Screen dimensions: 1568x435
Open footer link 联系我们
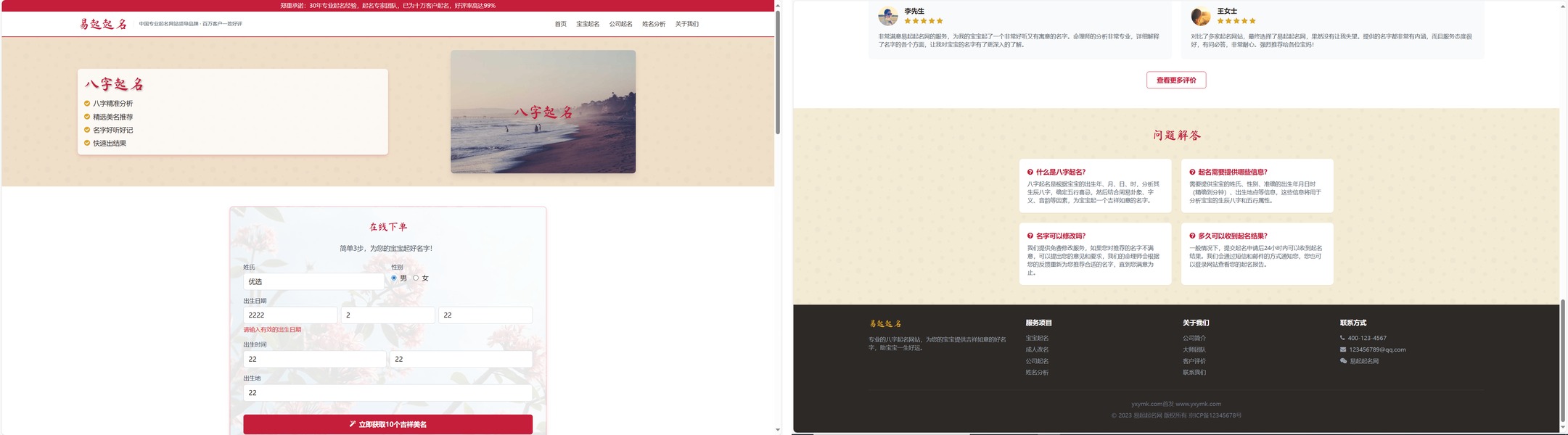click(x=1194, y=373)
